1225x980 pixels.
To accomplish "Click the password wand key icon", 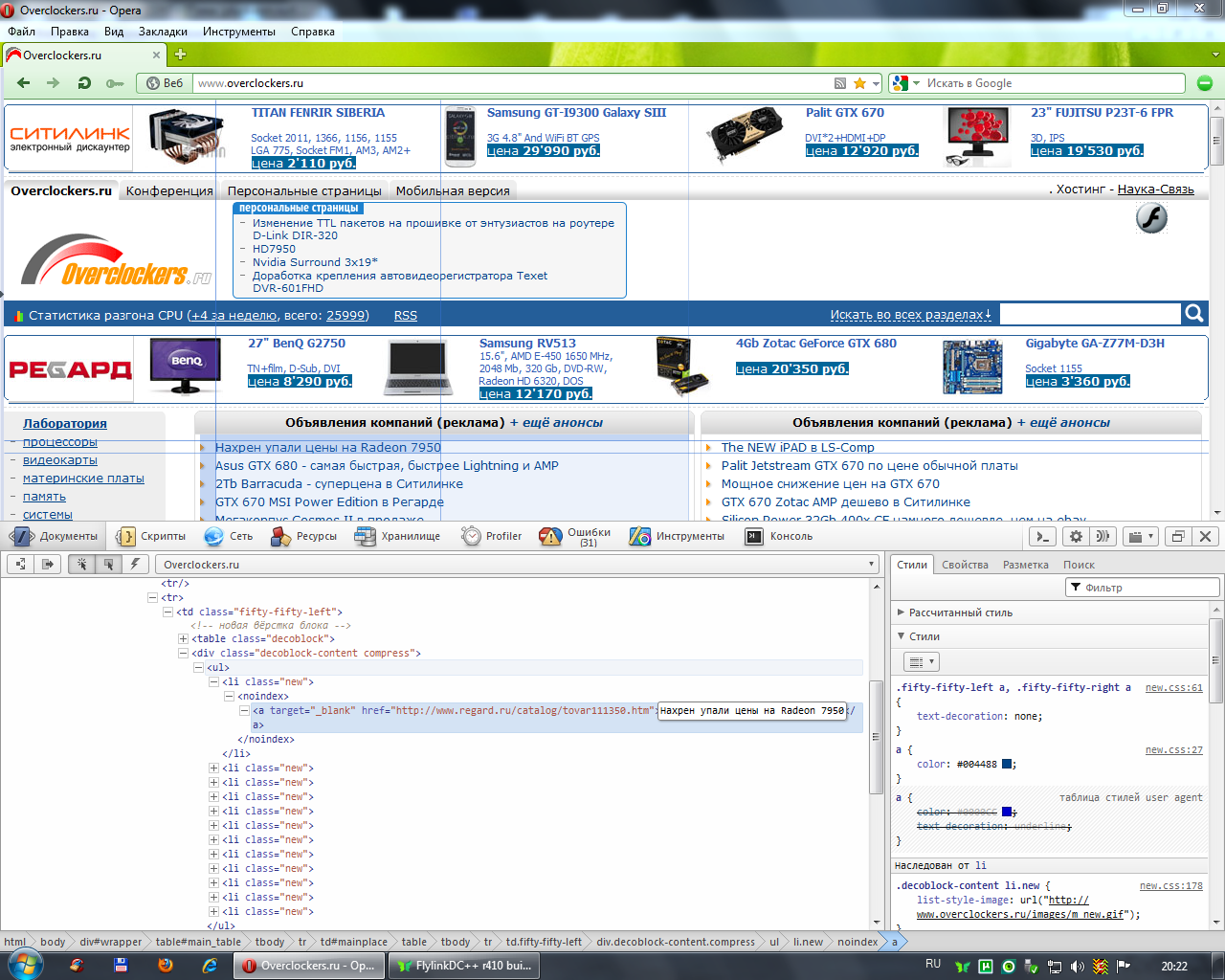I will point(115,83).
